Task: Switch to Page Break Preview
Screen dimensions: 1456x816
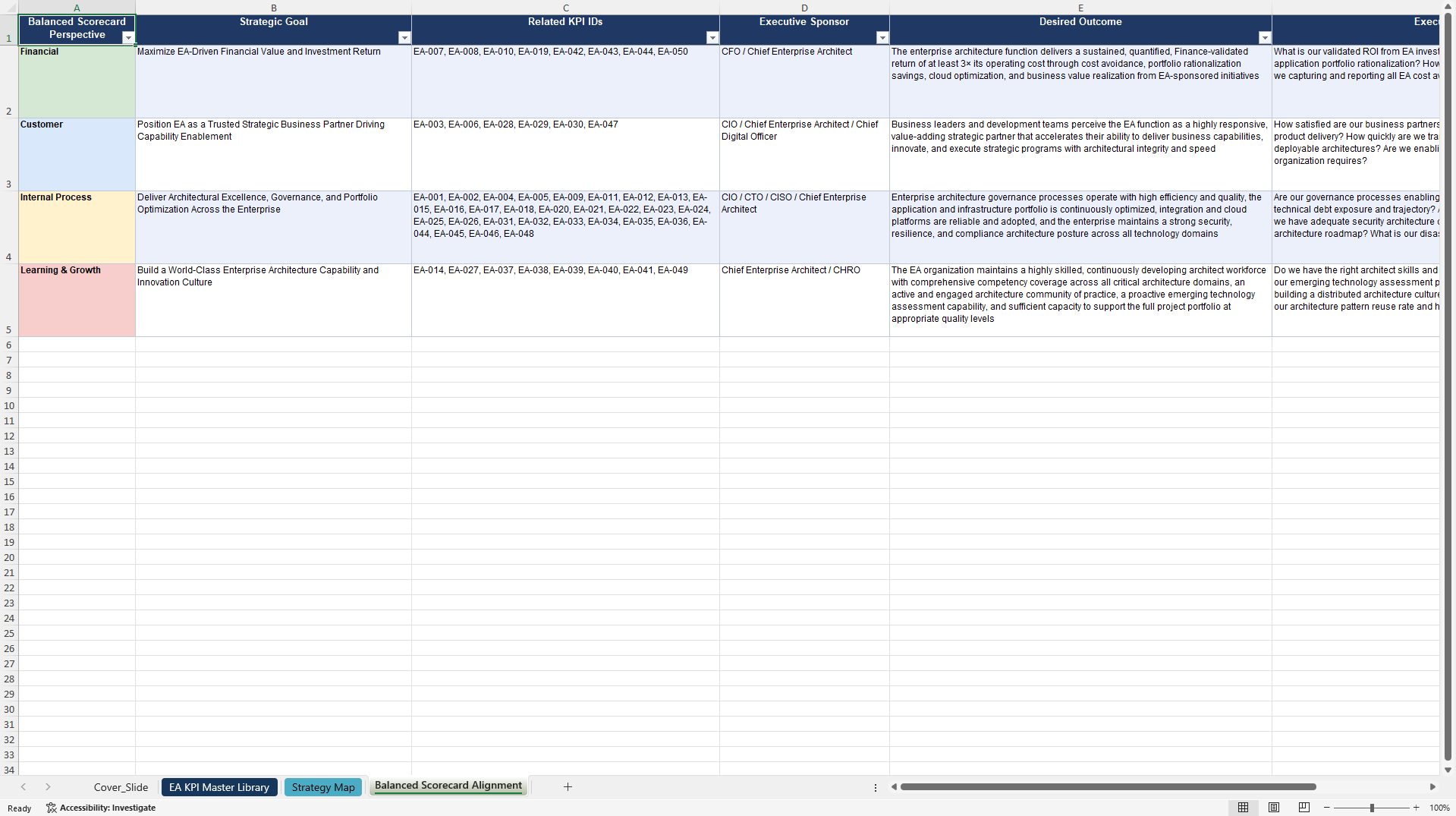Action: click(x=1304, y=808)
